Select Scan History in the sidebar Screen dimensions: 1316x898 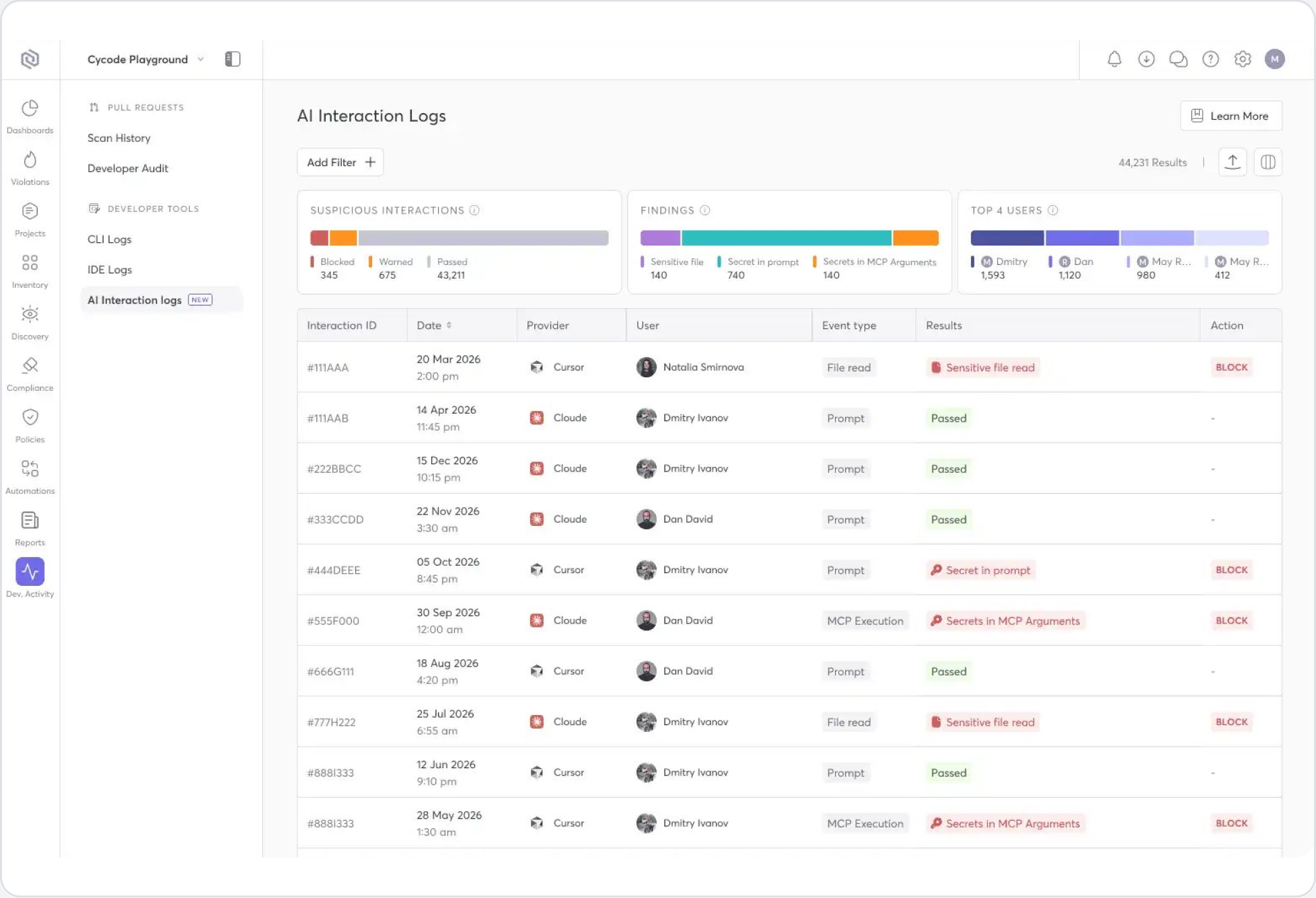click(x=119, y=138)
